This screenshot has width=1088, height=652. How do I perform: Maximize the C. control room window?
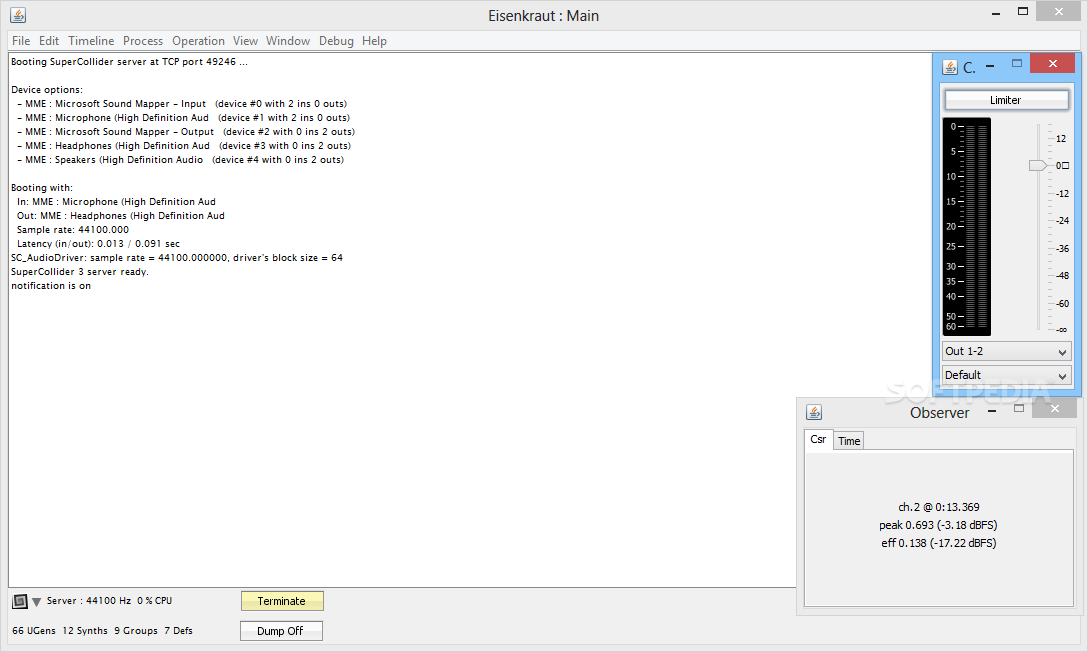(x=1017, y=63)
